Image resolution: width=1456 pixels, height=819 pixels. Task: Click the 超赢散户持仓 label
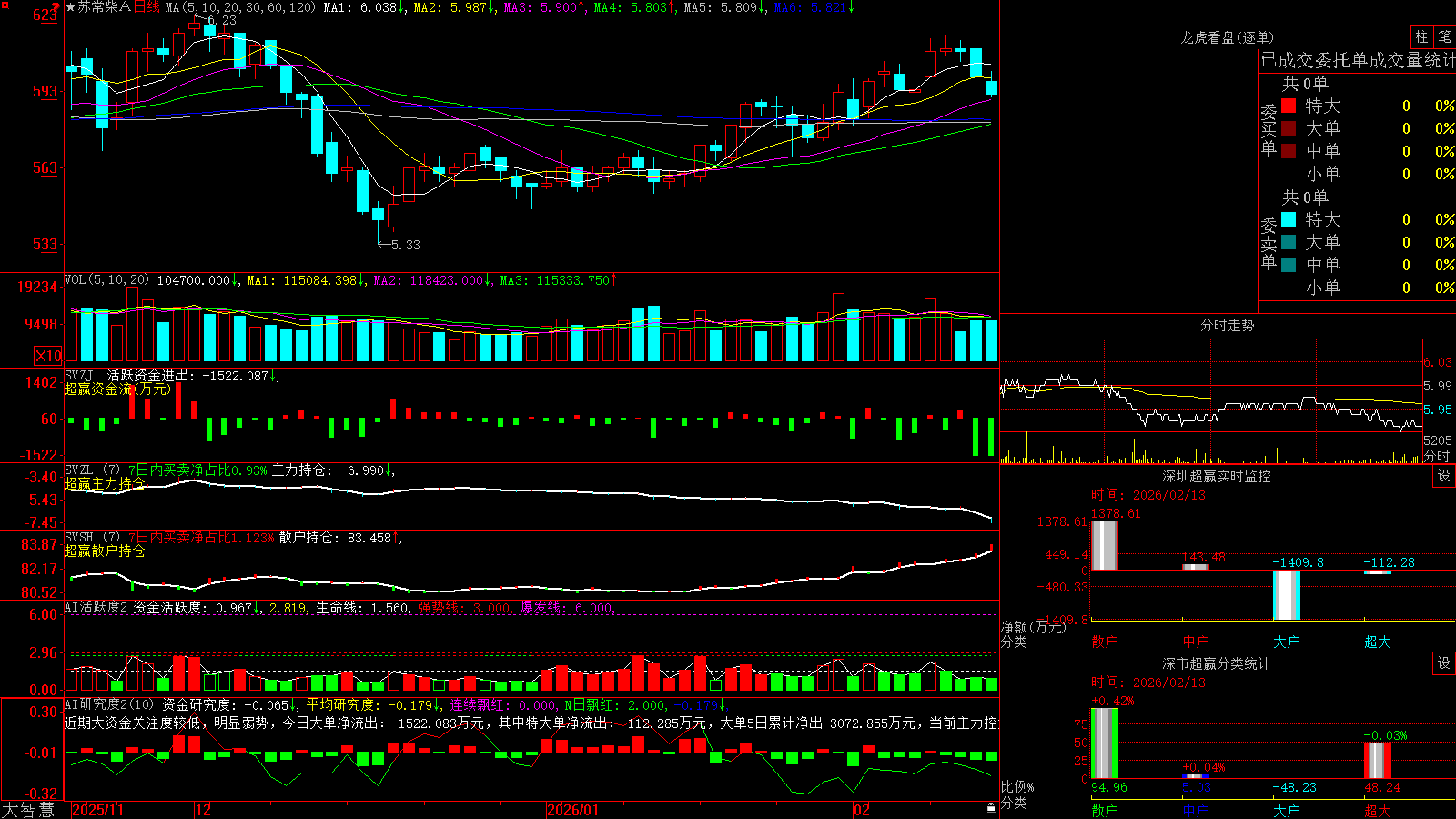point(105,551)
